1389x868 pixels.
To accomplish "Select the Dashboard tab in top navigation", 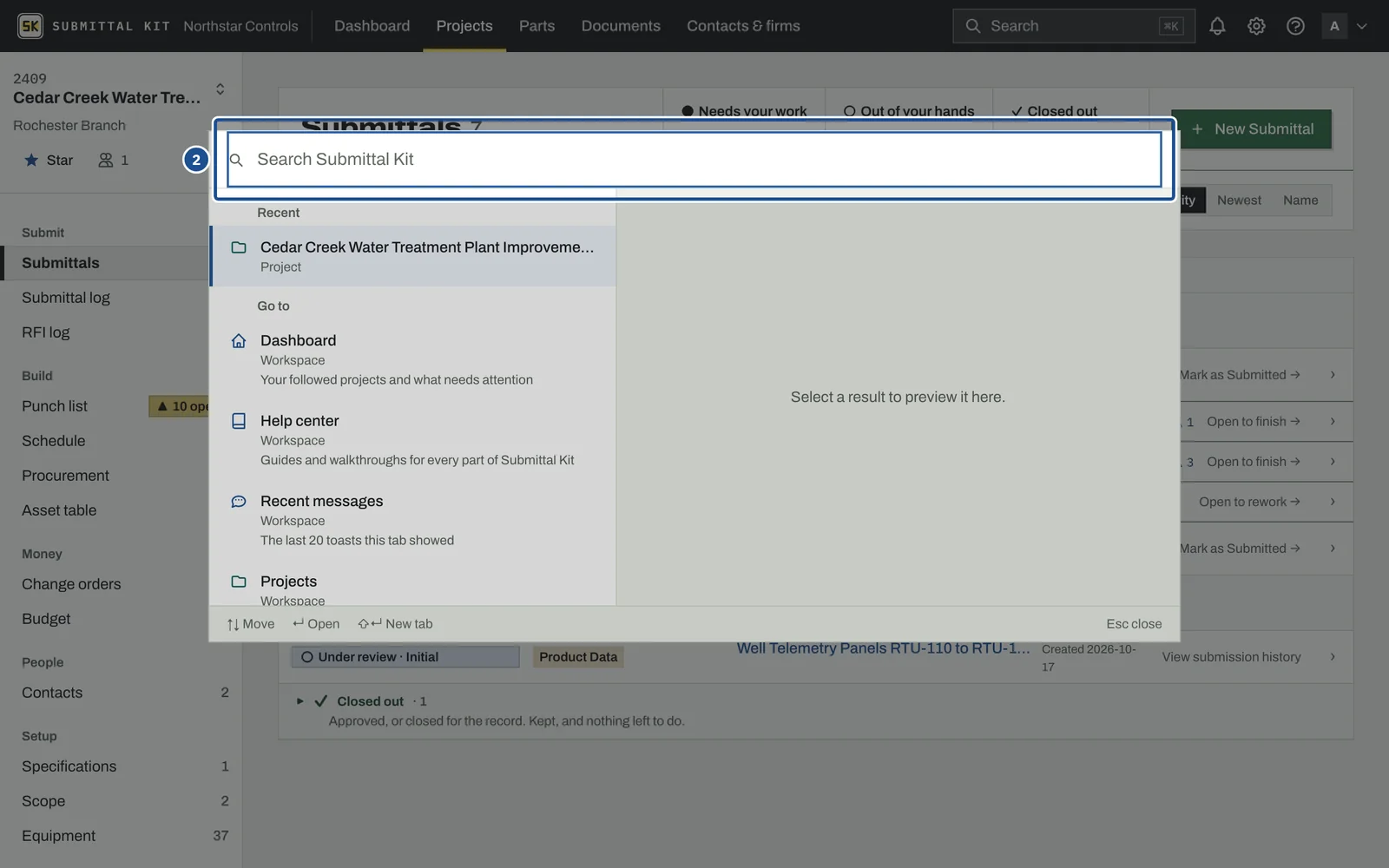I will (372, 26).
